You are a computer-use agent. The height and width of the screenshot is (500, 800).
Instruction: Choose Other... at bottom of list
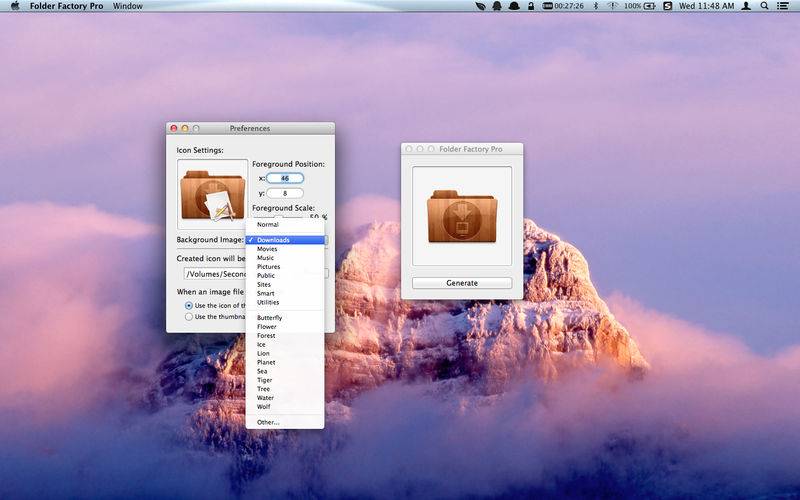tap(285, 422)
